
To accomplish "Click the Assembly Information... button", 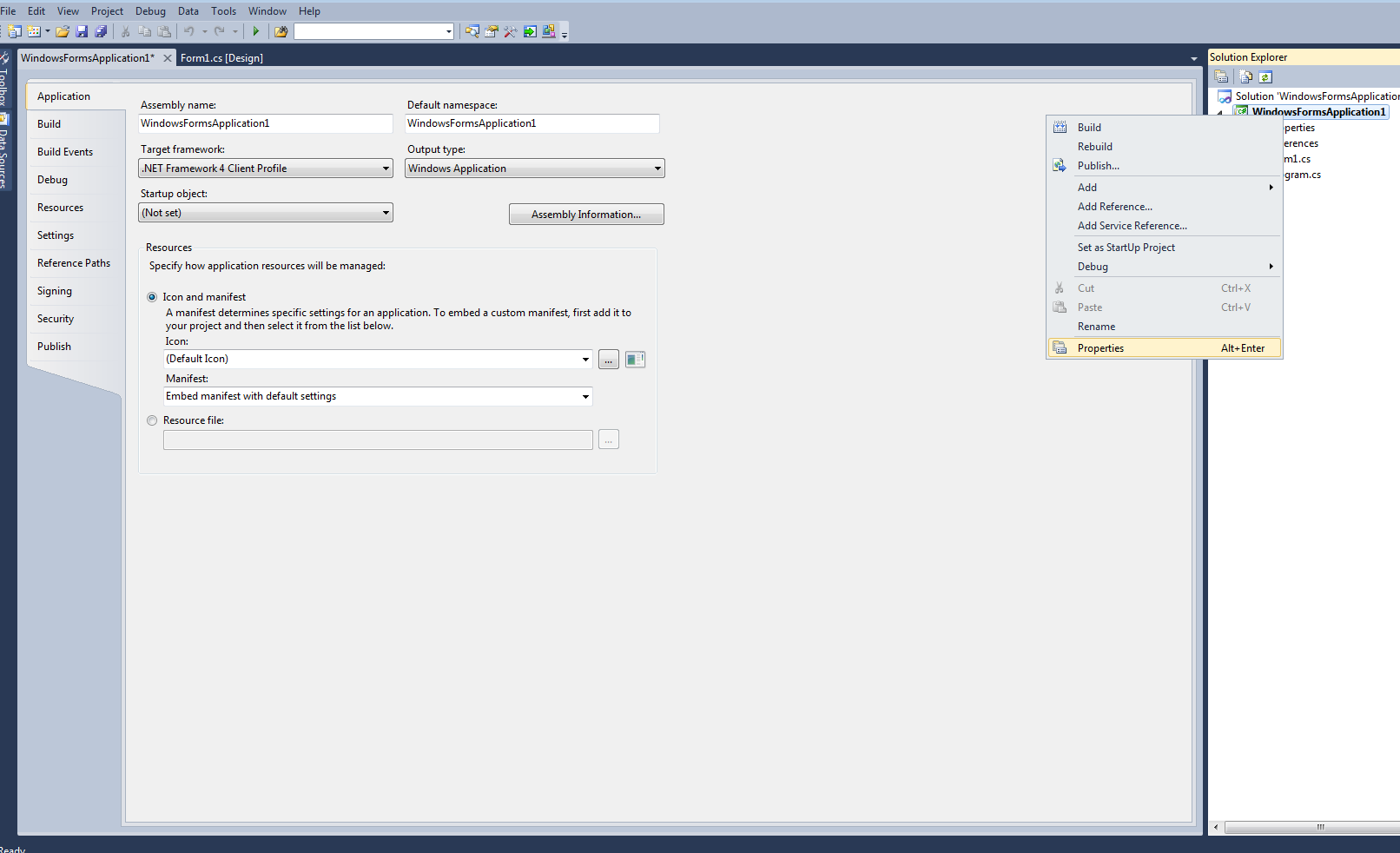I will coord(586,215).
